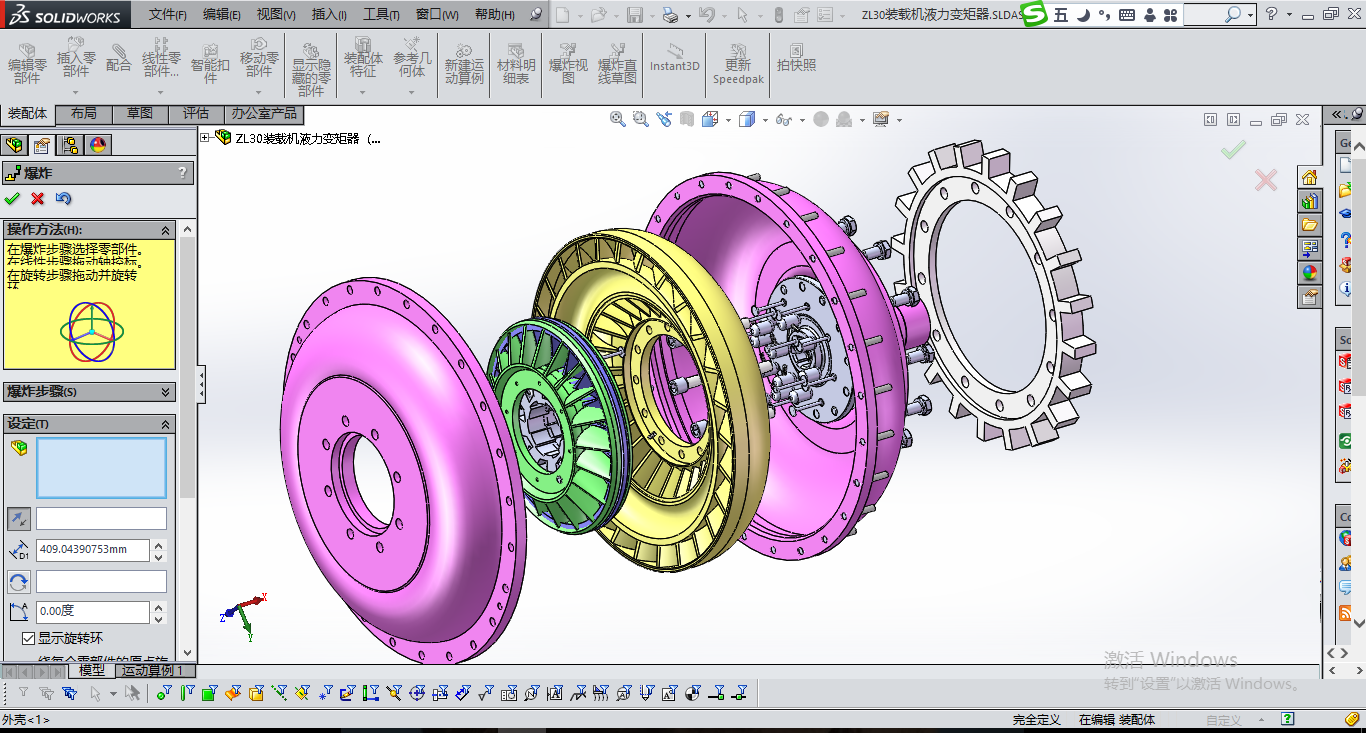Click the Filter Vertices icon in selection filter toolbar
1366x733 pixels.
tap(164, 692)
